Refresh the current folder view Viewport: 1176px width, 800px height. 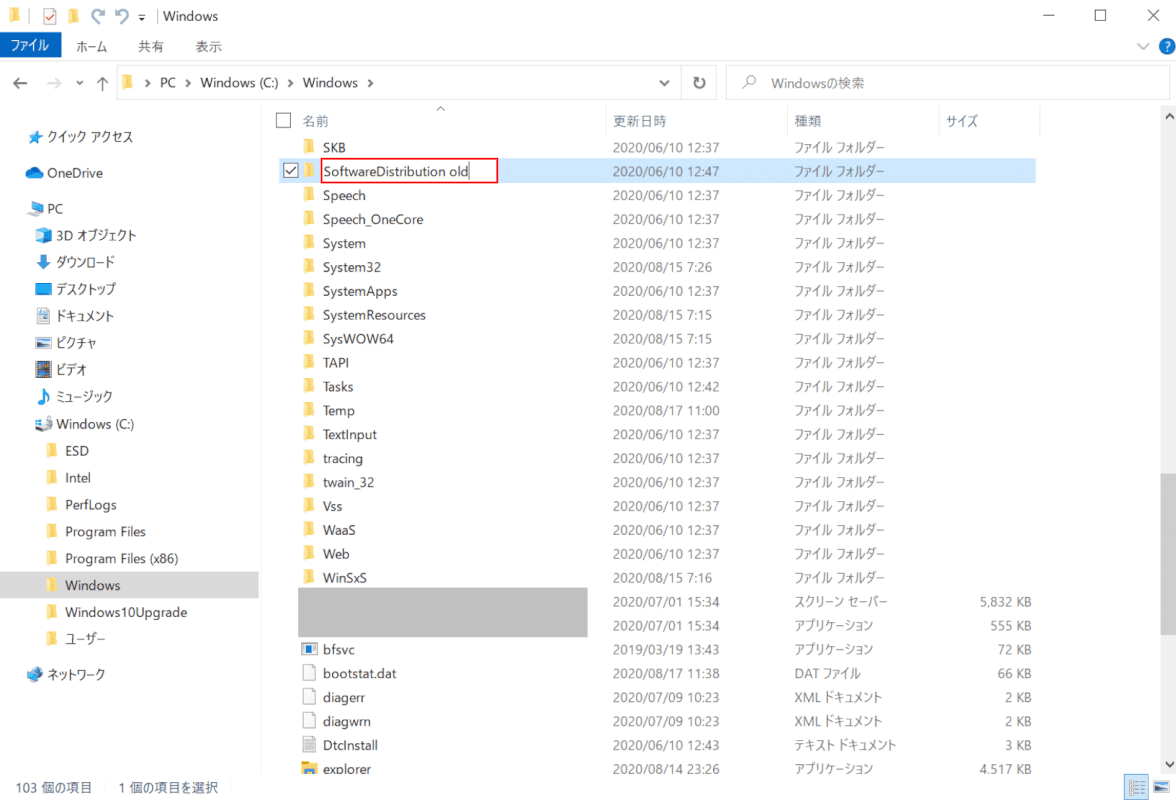tap(699, 83)
